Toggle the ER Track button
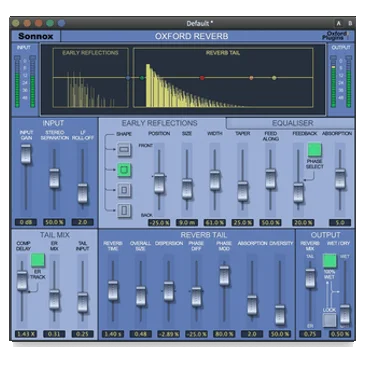The width and height of the screenshot is (365, 365). coord(38,260)
